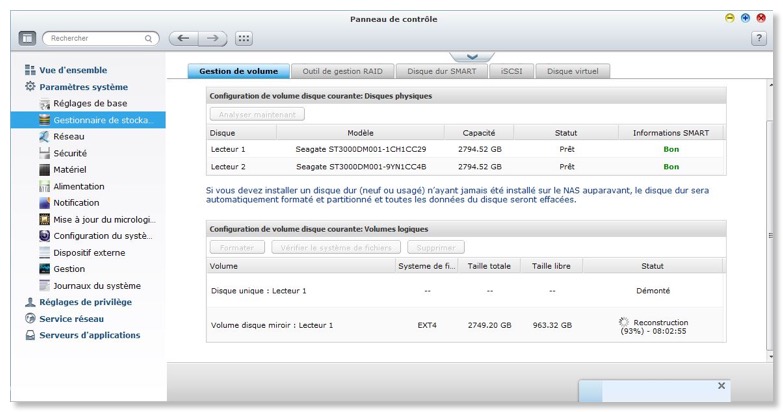Open the Réseau settings icon

pos(44,136)
